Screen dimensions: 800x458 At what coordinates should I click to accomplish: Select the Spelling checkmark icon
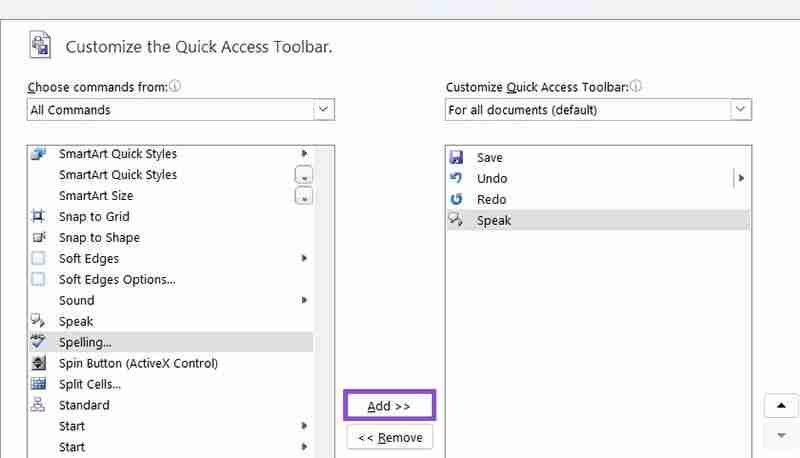click(39, 342)
